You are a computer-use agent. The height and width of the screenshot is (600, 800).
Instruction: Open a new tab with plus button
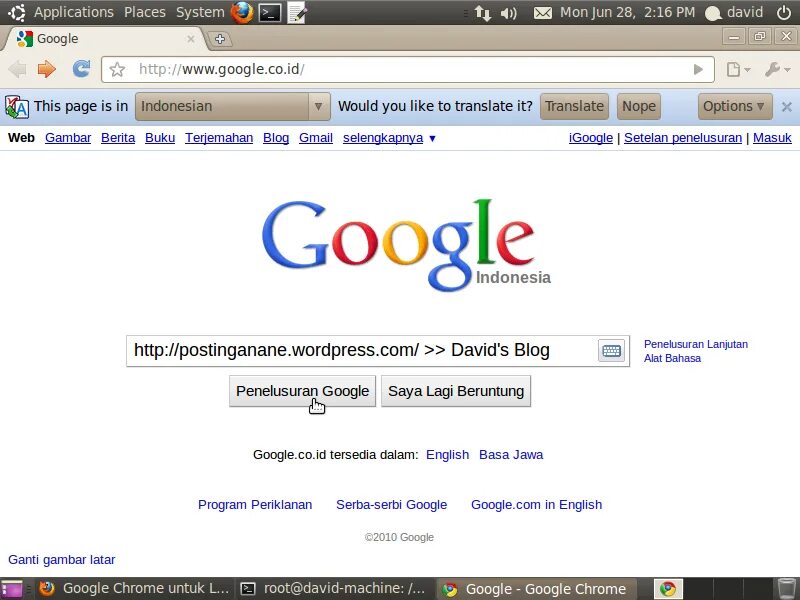[x=220, y=39]
